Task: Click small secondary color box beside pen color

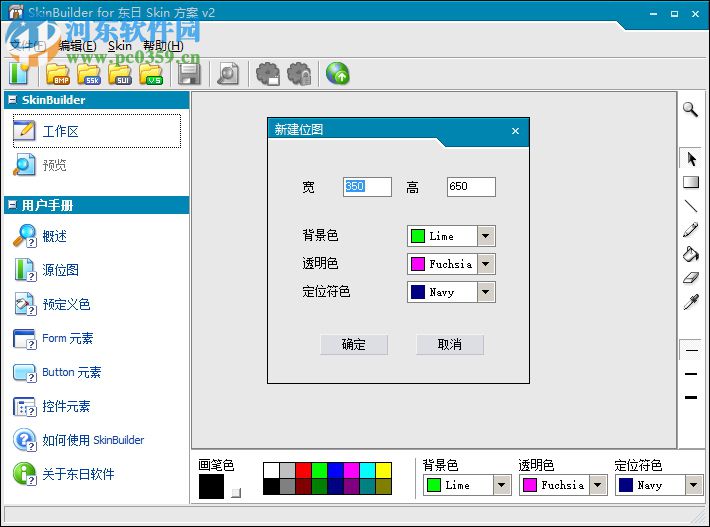Action: pos(236,493)
